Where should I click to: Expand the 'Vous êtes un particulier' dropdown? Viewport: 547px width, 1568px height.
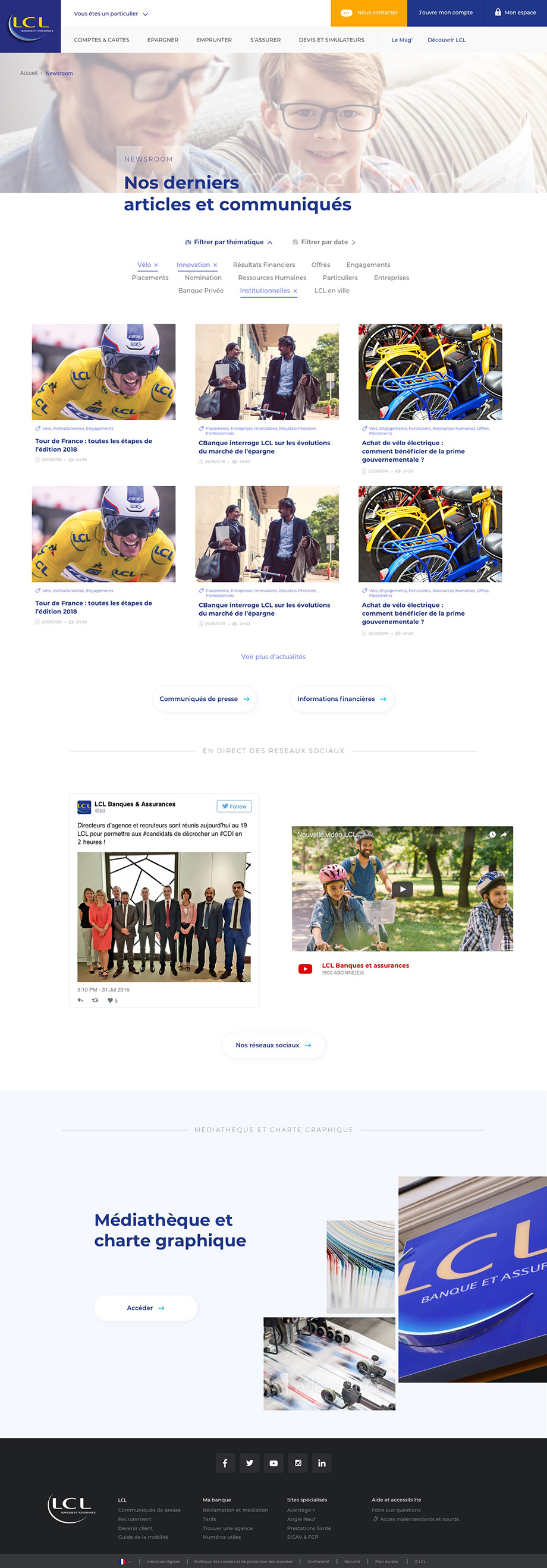point(111,14)
